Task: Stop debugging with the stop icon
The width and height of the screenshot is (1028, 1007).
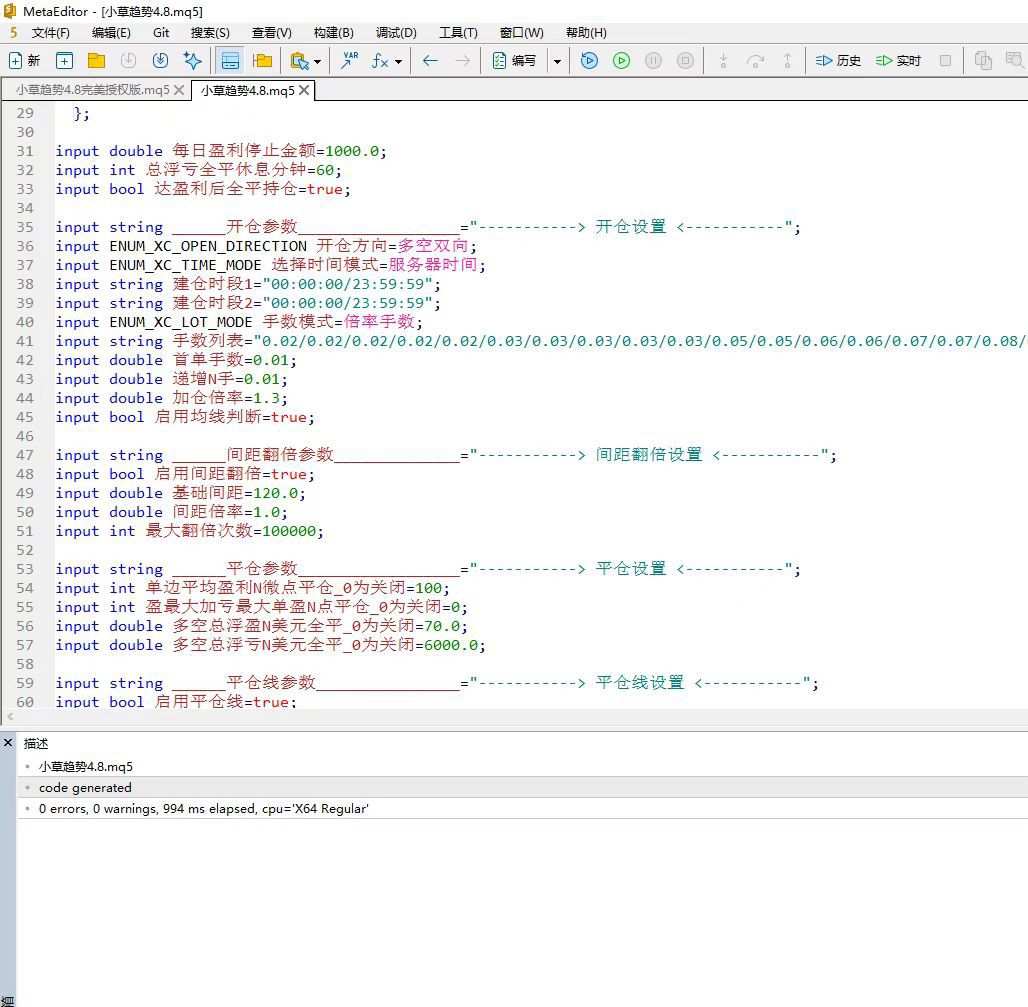Action: tap(685, 61)
